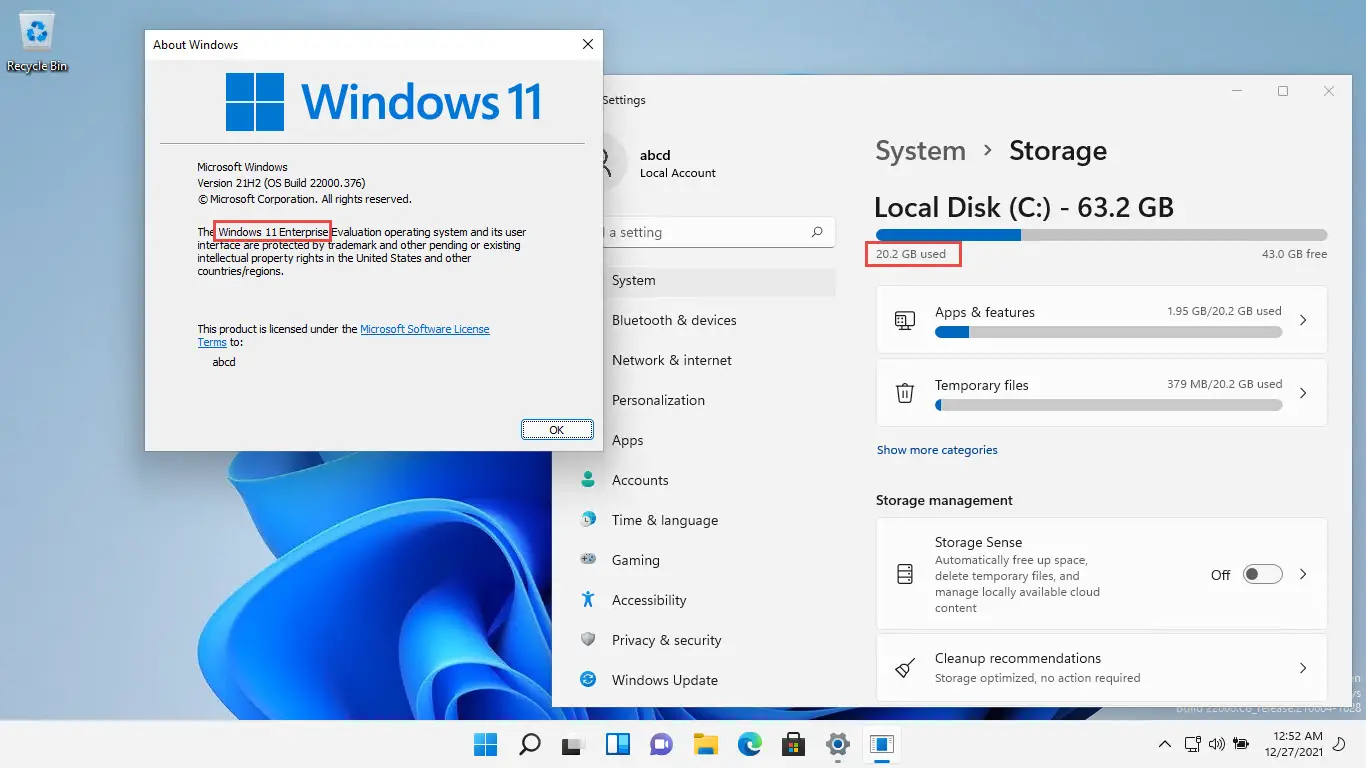This screenshot has width=1366, height=768.
Task: Go to Personalization settings
Action: [x=658, y=400]
